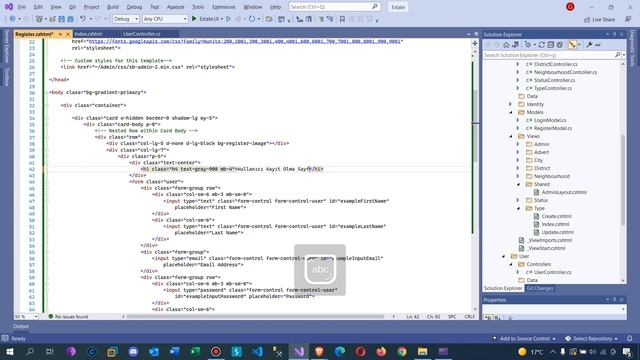Open the Extensions menu
640x360 pixels.
pos(224,7)
